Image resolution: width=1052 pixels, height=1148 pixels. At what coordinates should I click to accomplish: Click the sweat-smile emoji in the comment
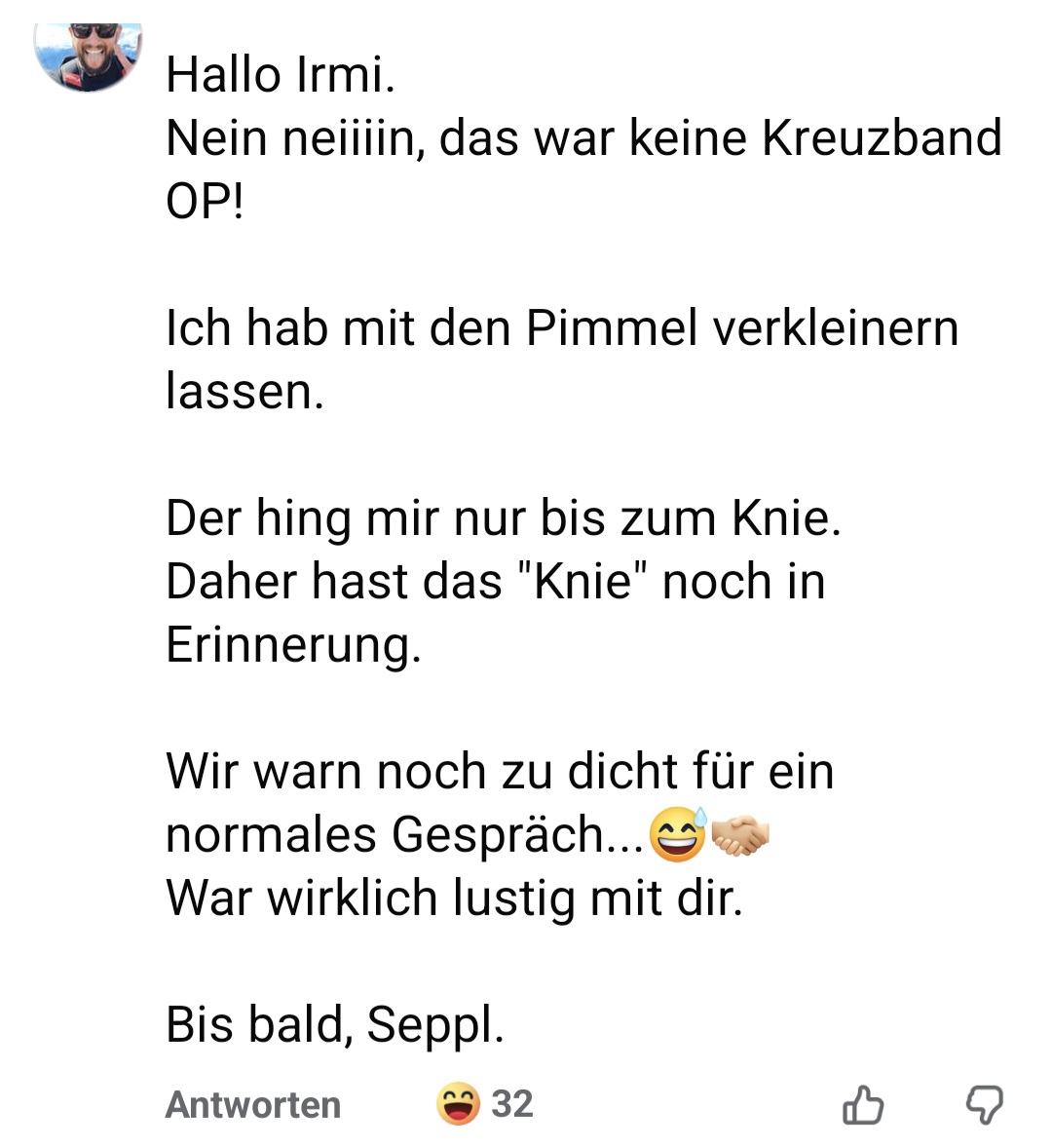678,835
